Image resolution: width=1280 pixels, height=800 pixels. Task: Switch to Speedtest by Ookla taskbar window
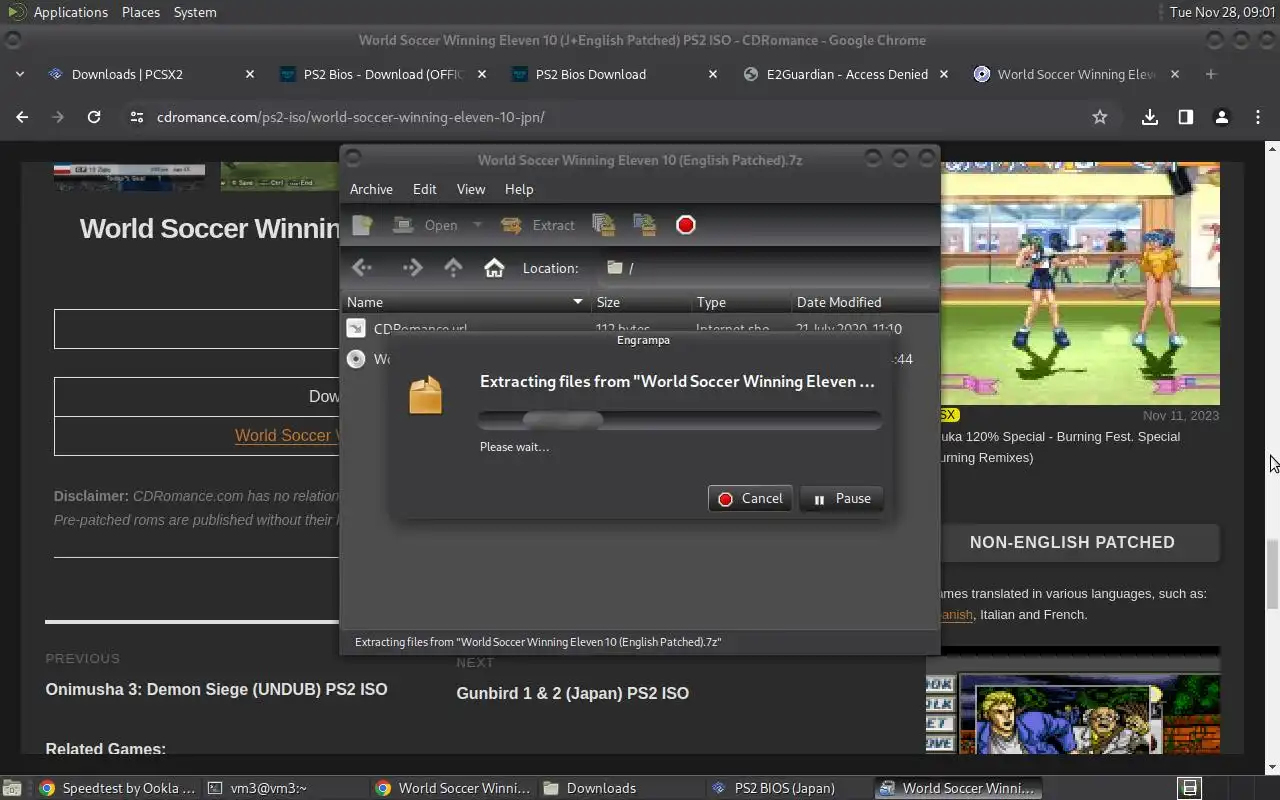(x=116, y=788)
